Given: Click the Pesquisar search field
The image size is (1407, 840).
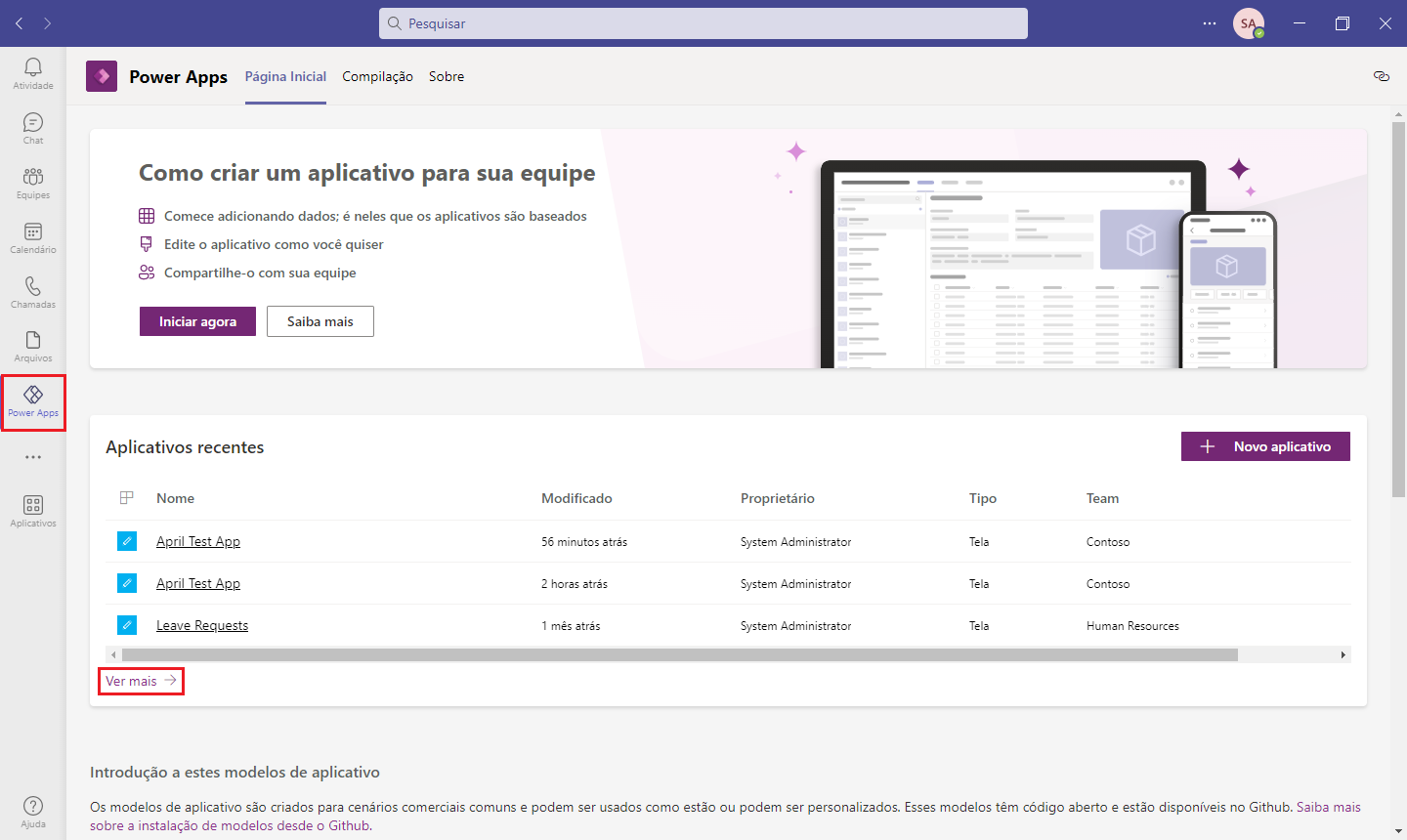Looking at the screenshot, I should [703, 23].
